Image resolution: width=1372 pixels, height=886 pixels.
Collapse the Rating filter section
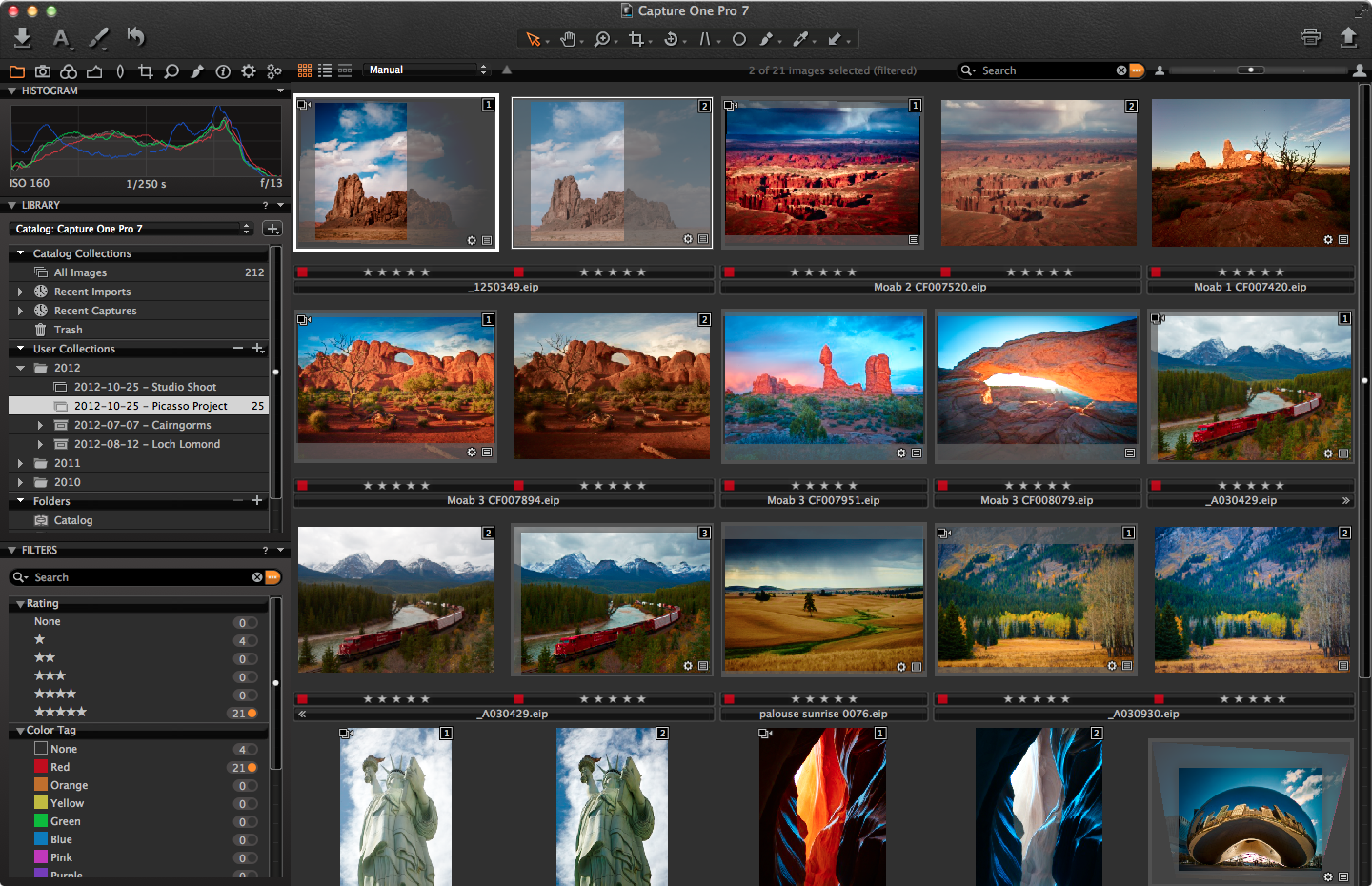[20, 604]
